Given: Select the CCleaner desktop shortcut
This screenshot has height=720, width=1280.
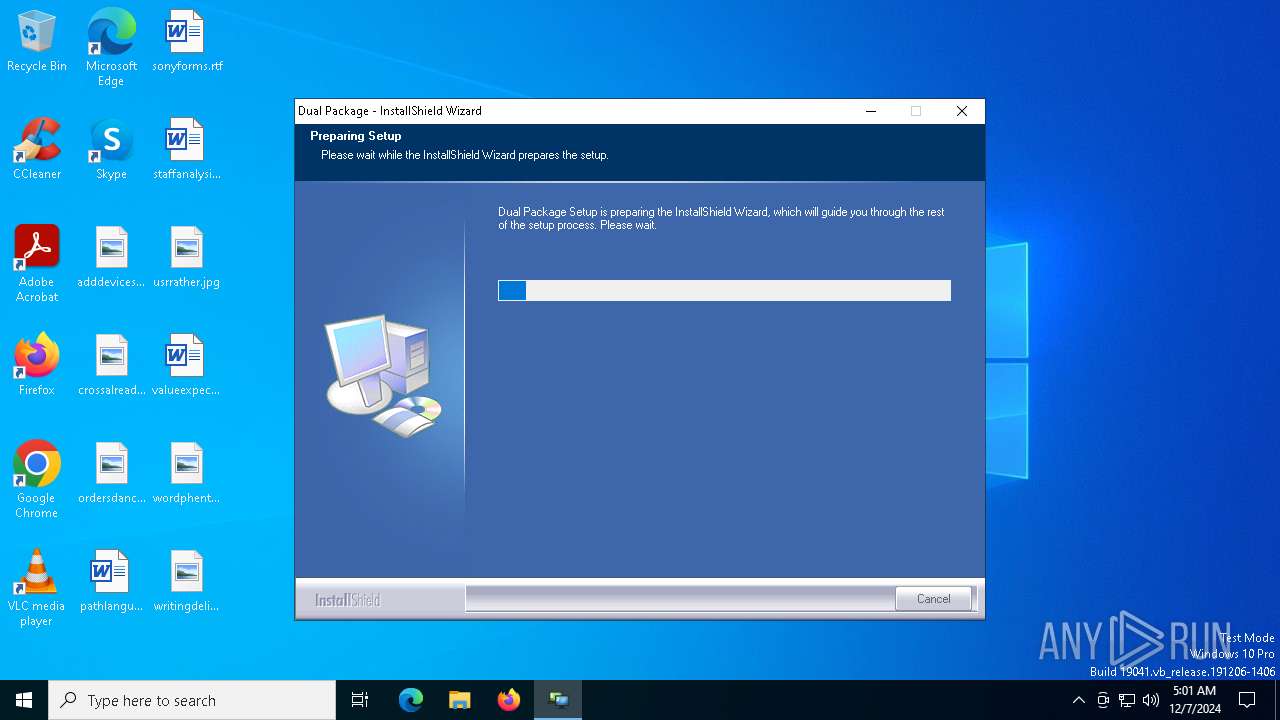Looking at the screenshot, I should click(37, 149).
